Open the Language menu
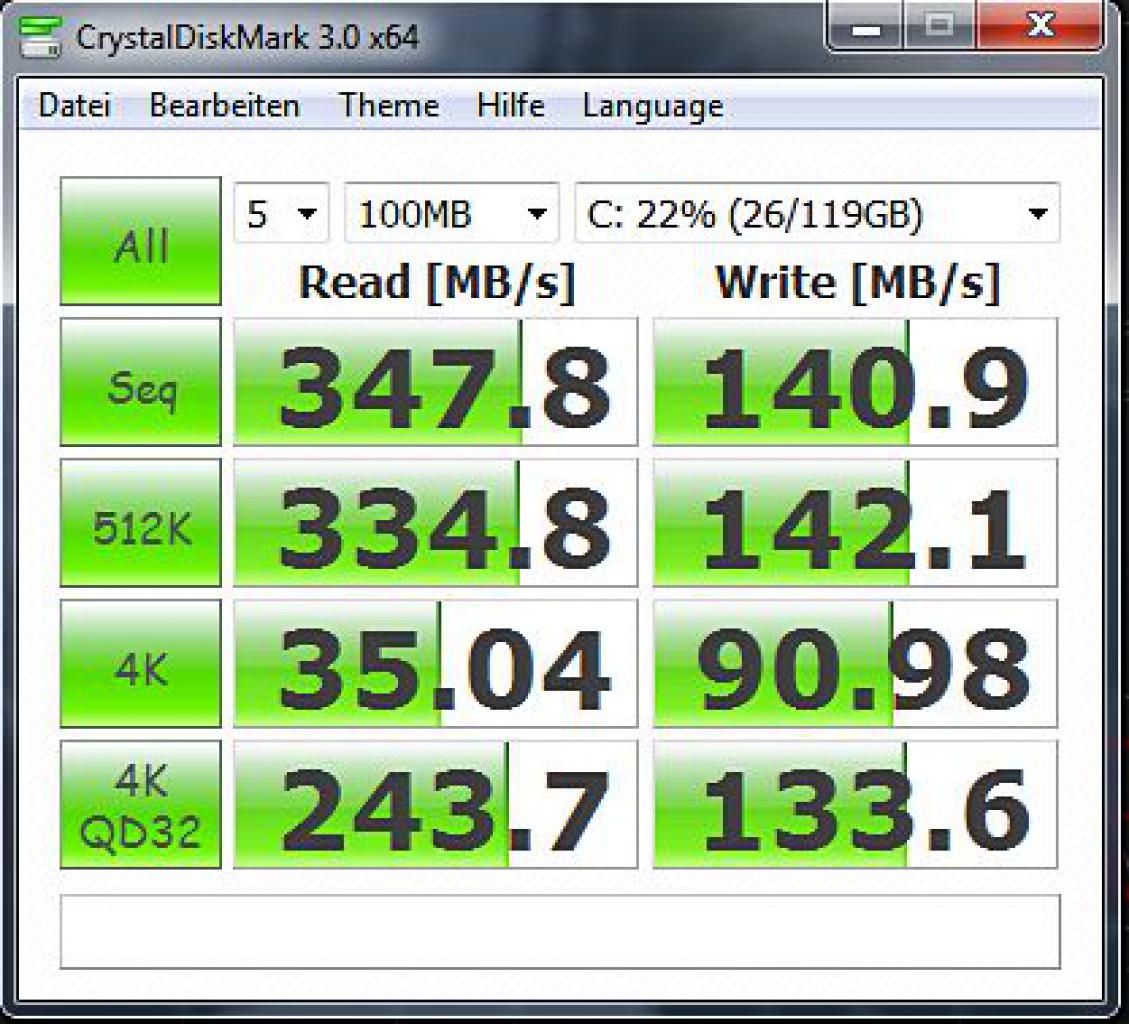 point(652,106)
